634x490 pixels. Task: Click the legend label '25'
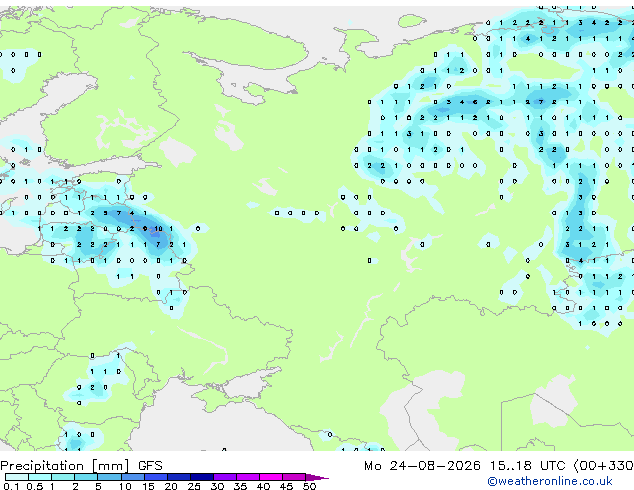click(194, 486)
